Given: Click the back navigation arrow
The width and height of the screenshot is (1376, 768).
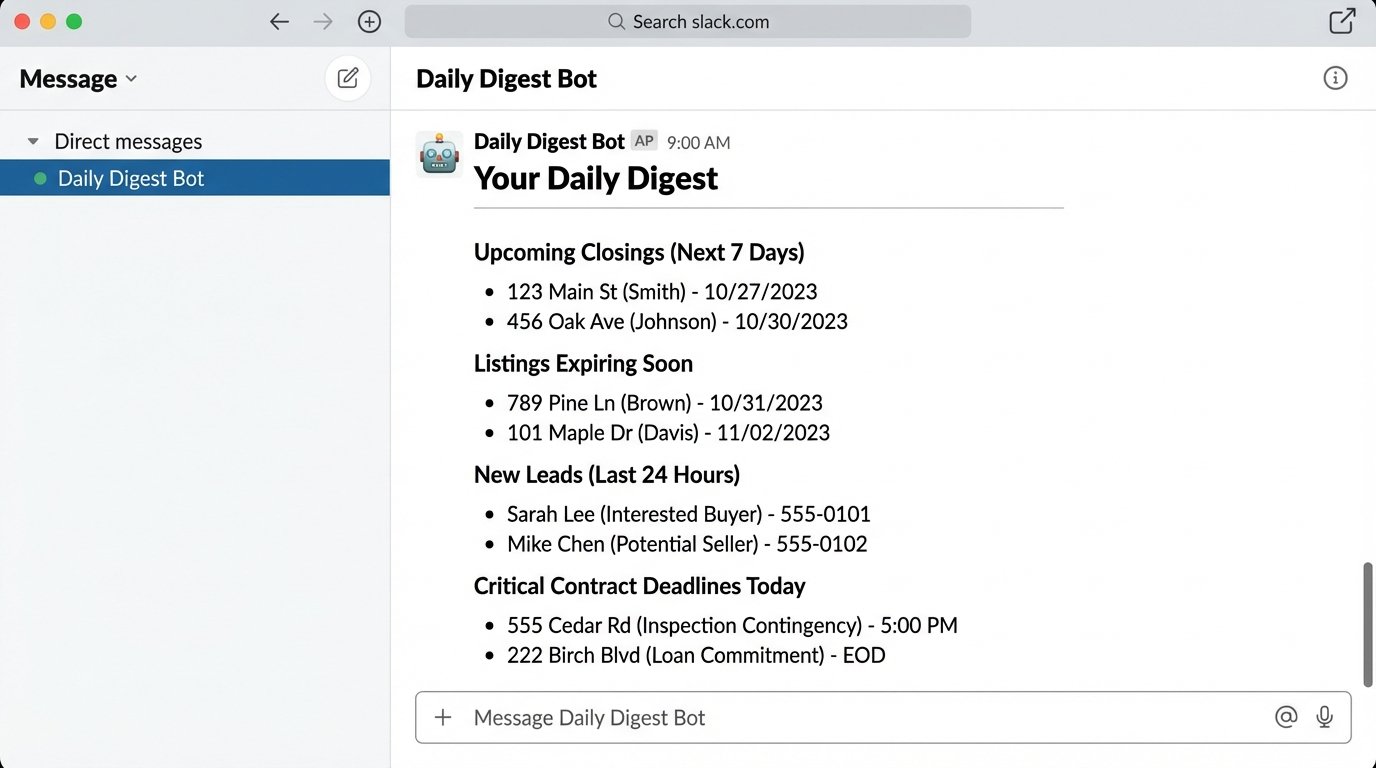Looking at the screenshot, I should 279,20.
